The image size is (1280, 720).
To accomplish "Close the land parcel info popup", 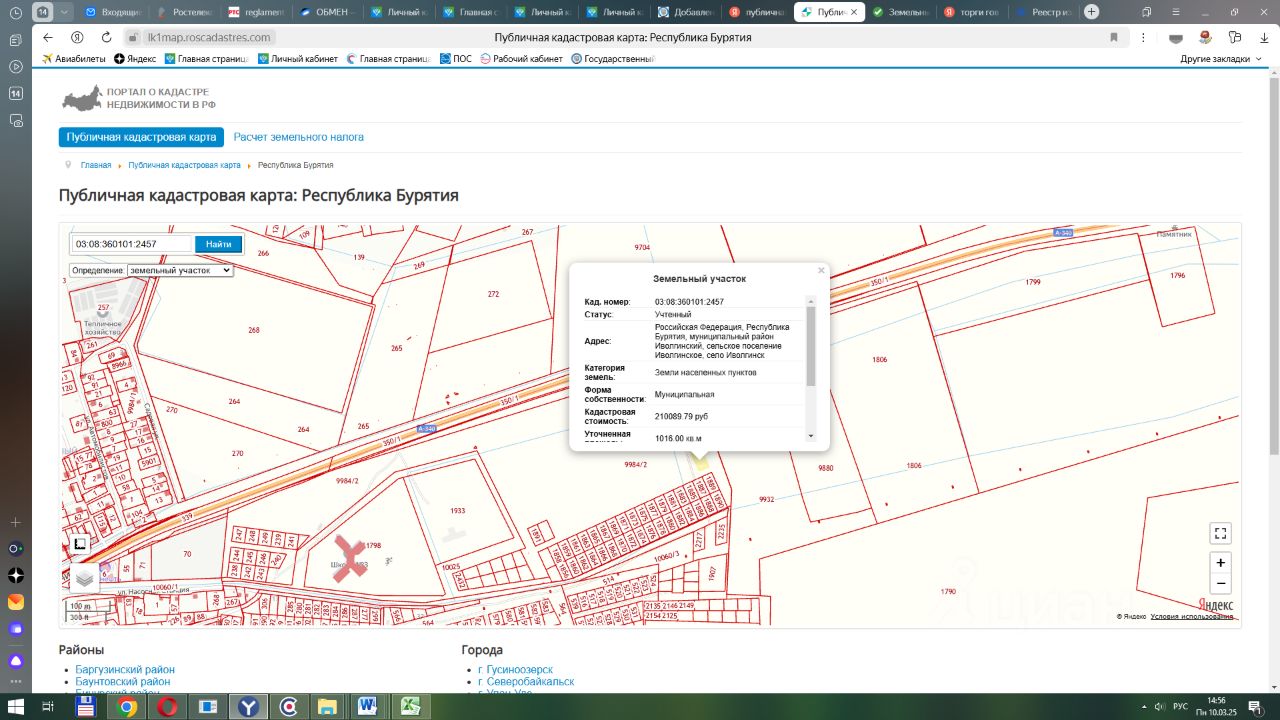I will (x=821, y=270).
